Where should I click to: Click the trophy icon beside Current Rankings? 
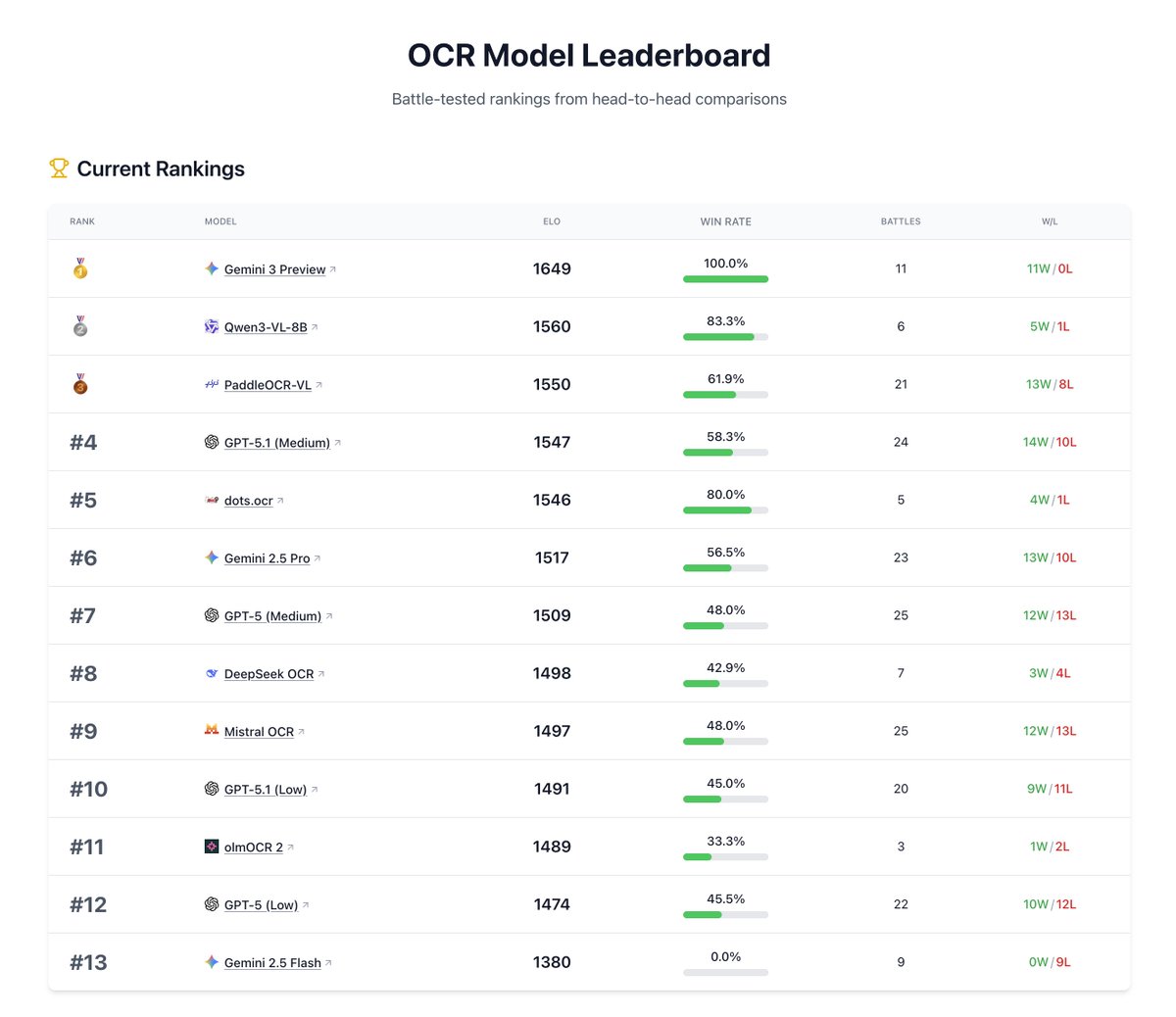pos(59,169)
